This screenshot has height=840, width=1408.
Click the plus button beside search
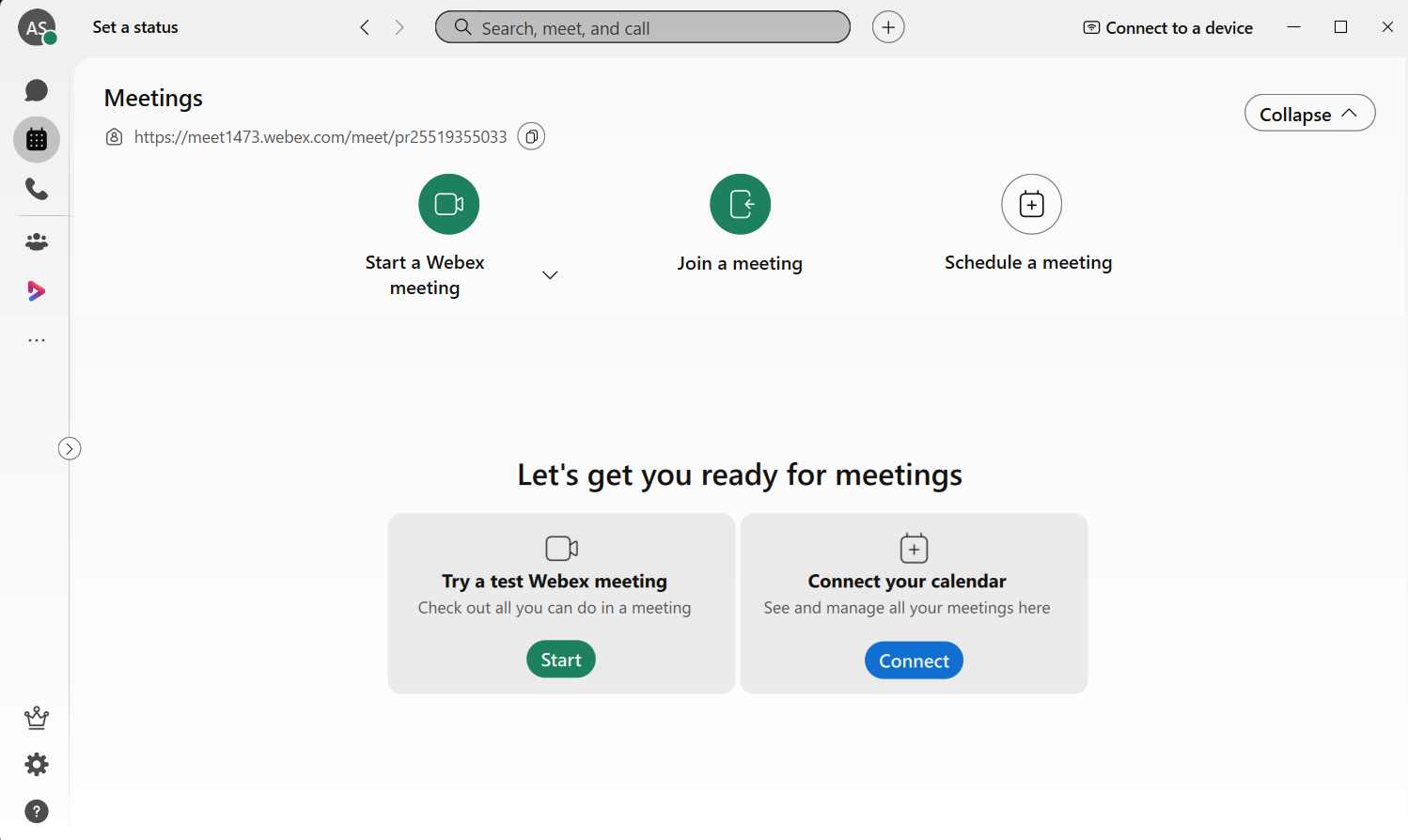[x=888, y=27]
